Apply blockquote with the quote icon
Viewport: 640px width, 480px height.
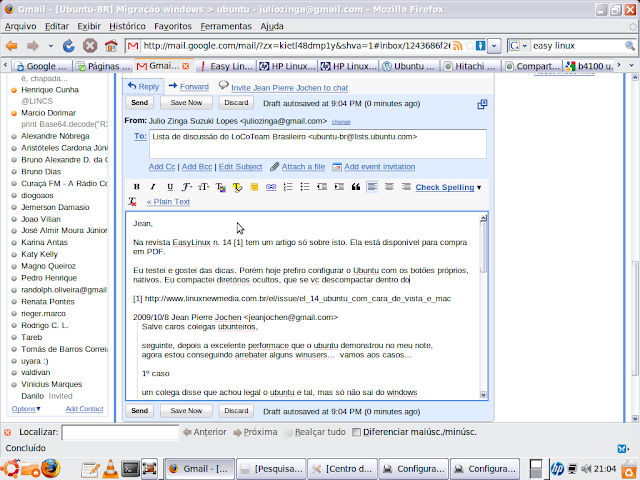[x=355, y=187]
